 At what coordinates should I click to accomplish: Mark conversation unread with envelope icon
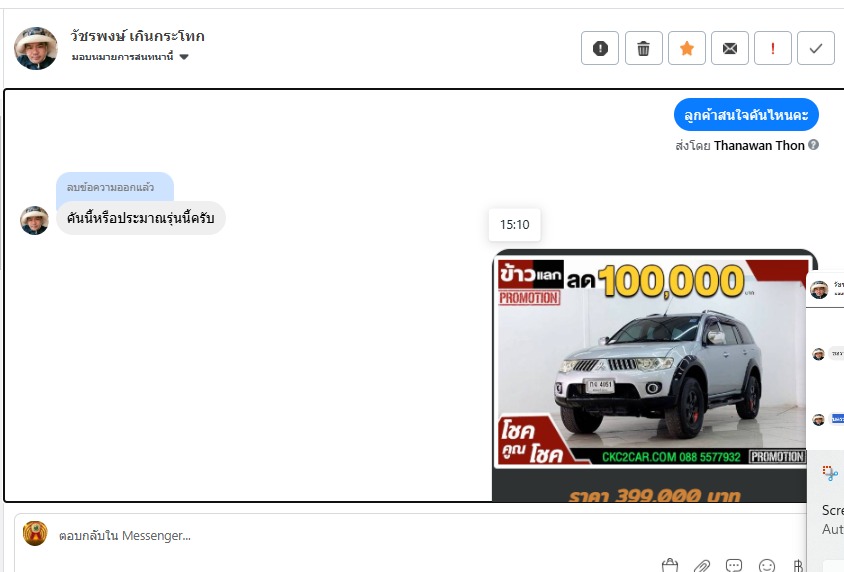click(x=729, y=48)
